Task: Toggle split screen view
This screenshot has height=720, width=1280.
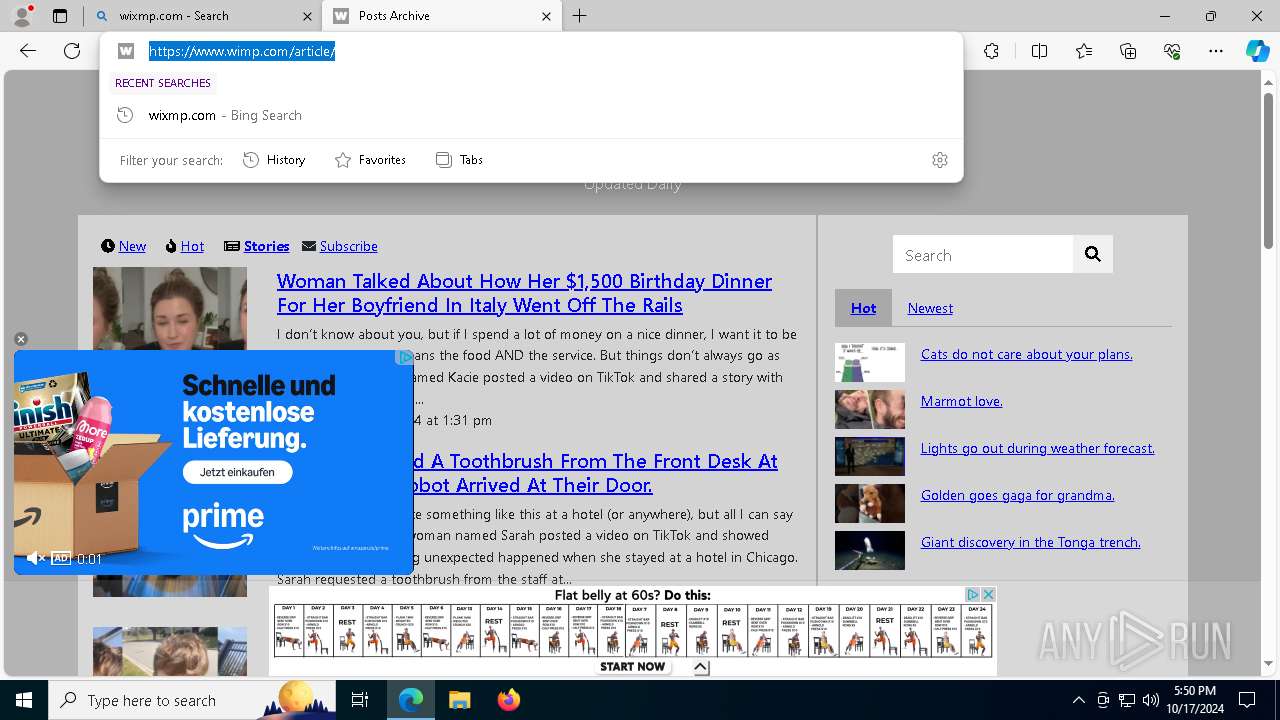Action: 1039,51
